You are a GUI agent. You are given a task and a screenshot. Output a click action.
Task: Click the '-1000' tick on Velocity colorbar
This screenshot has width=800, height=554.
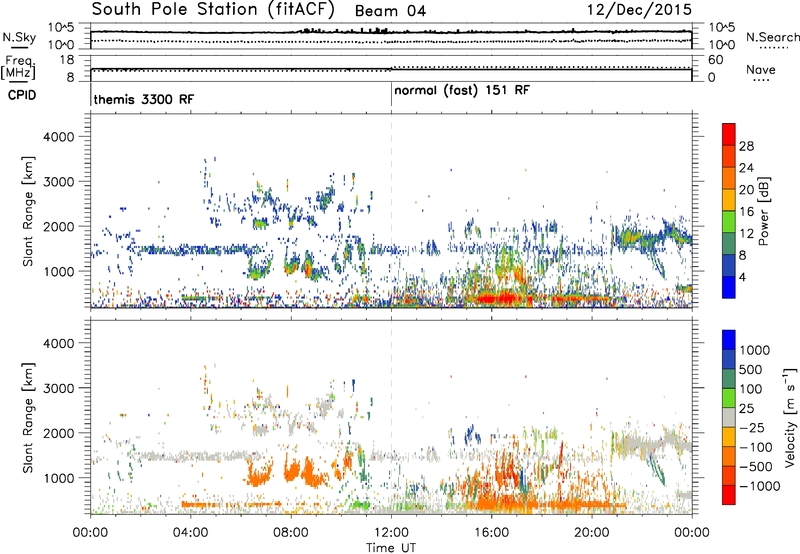pos(759,486)
